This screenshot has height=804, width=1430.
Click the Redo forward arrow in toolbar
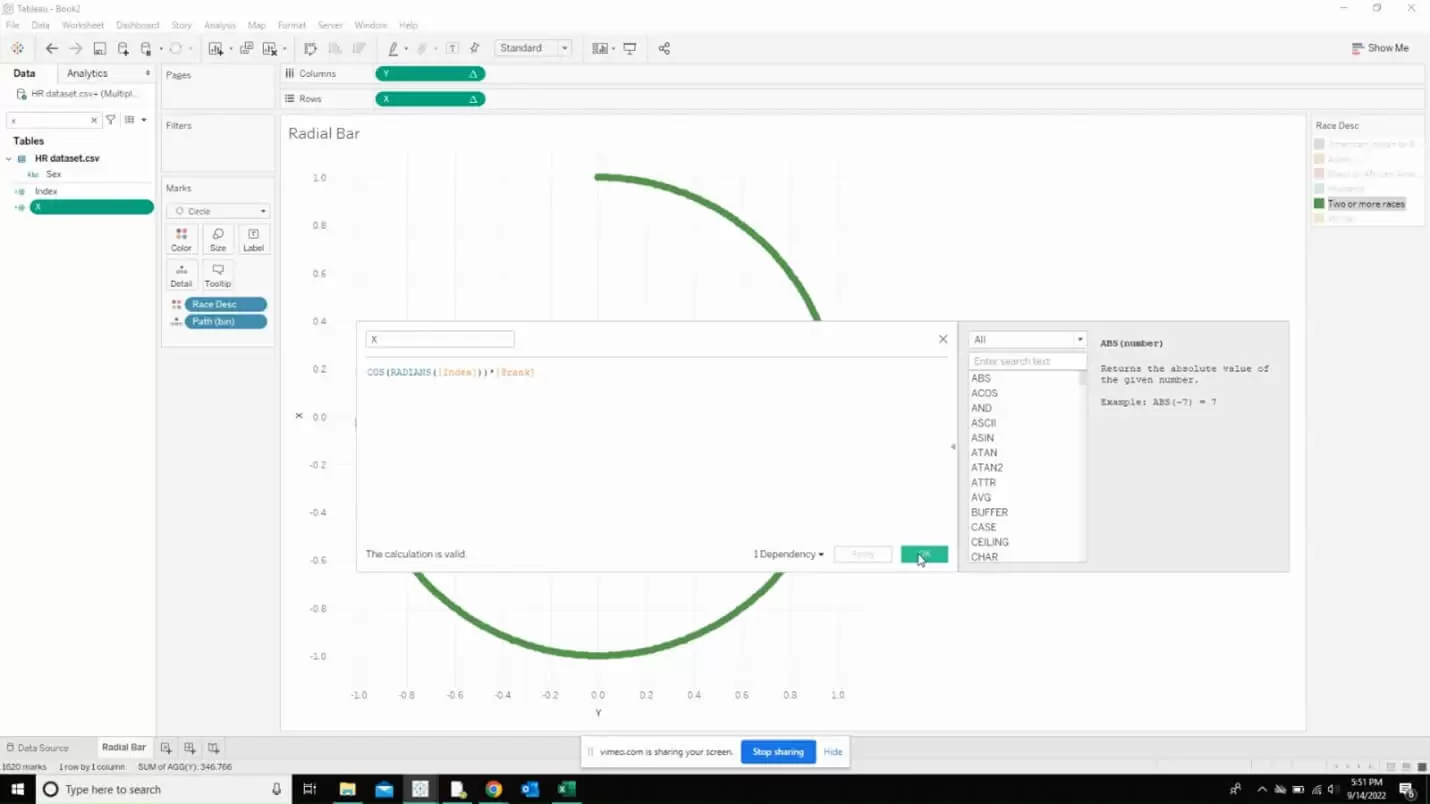pos(75,48)
